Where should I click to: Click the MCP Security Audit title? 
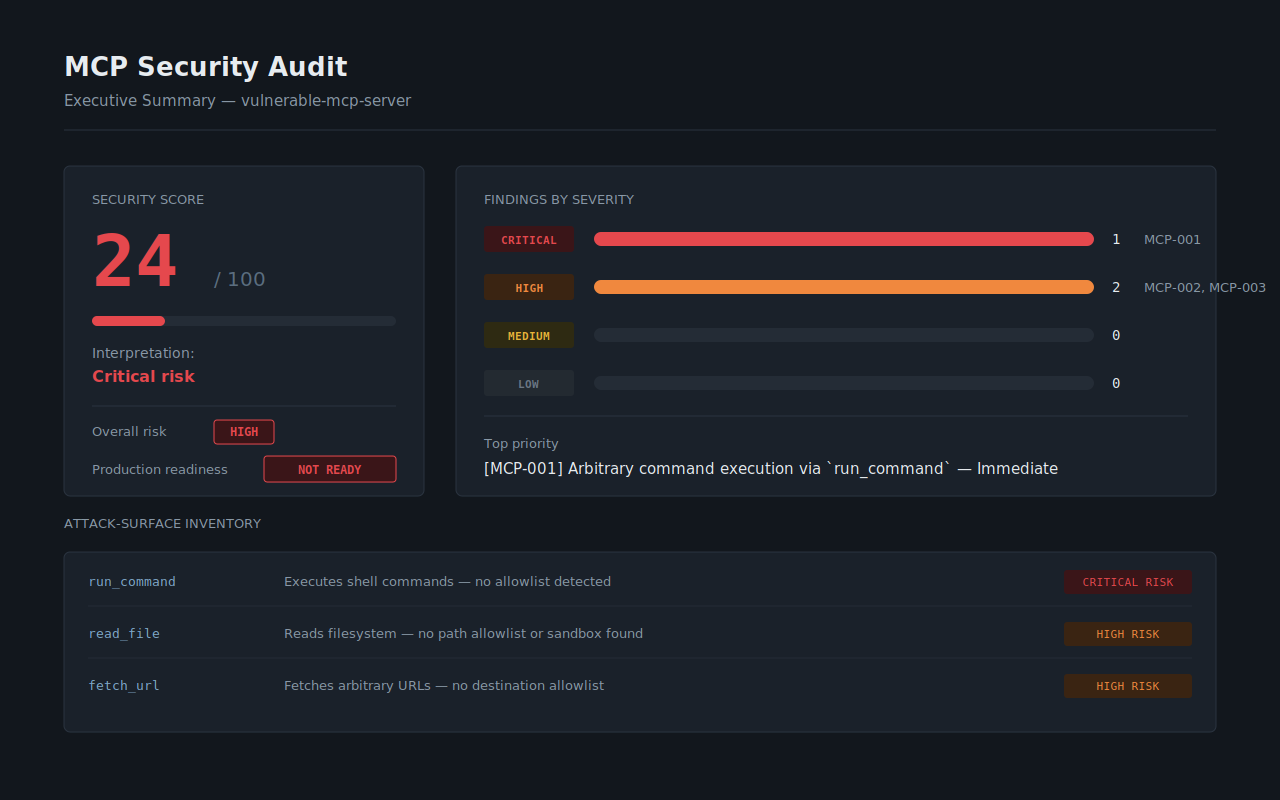tap(206, 67)
